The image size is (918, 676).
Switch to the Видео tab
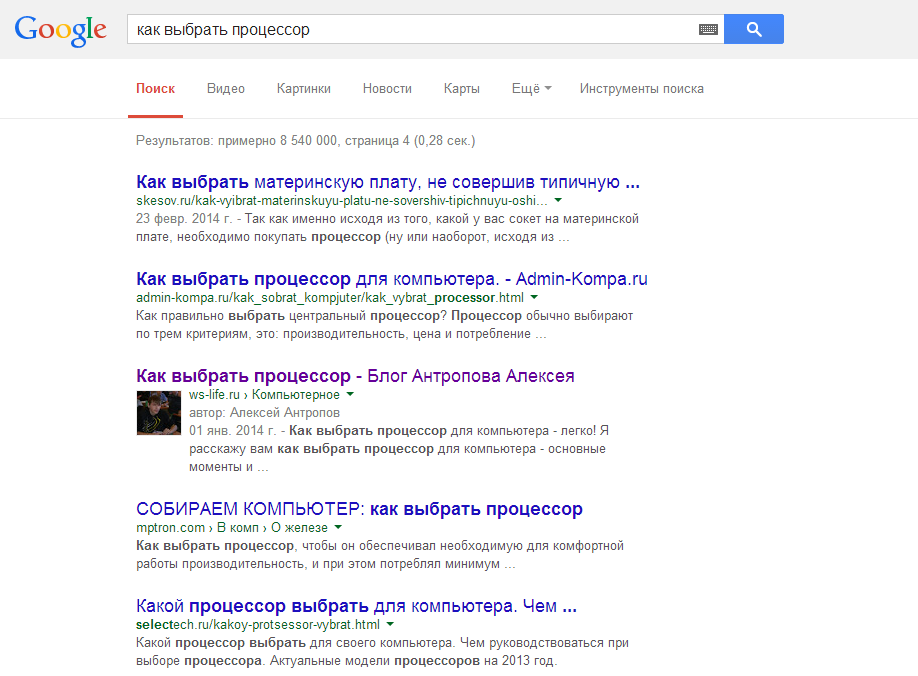point(226,89)
